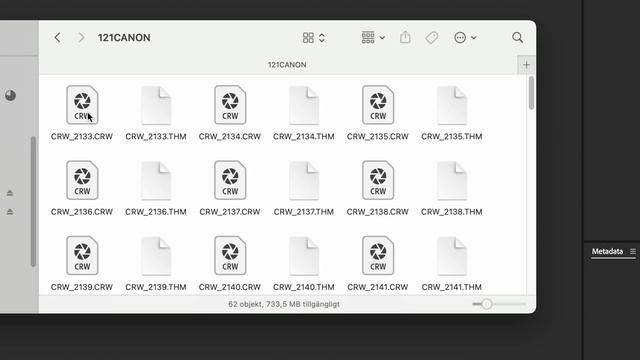Select the CRW_2134.THM file icon

(304, 105)
